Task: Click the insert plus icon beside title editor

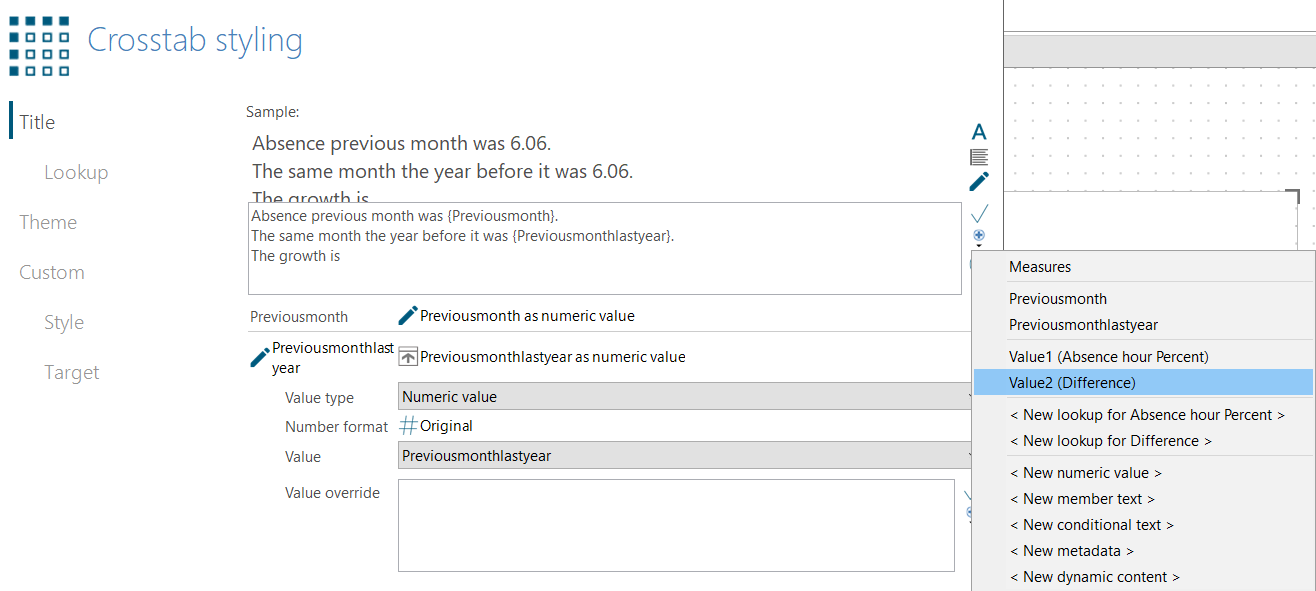Action: [979, 234]
